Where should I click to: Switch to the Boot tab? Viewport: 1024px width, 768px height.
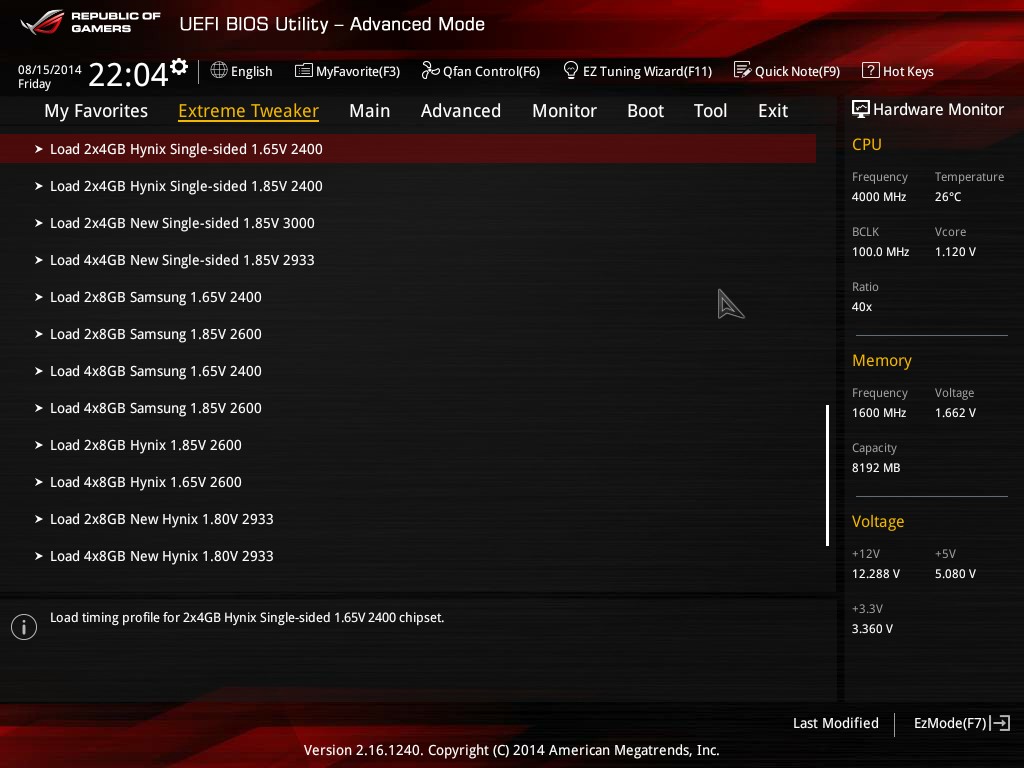[645, 111]
